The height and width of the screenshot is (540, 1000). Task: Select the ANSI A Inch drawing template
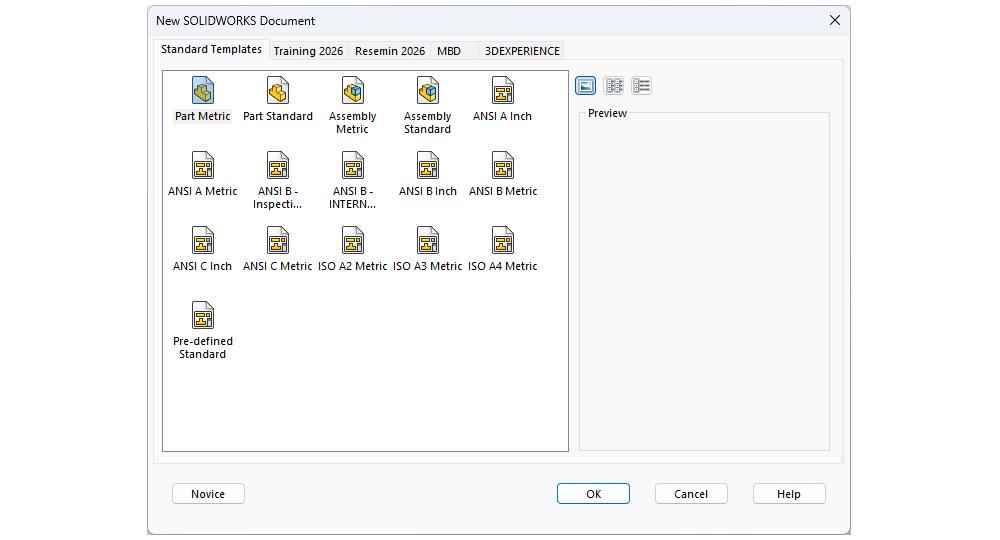tap(503, 91)
